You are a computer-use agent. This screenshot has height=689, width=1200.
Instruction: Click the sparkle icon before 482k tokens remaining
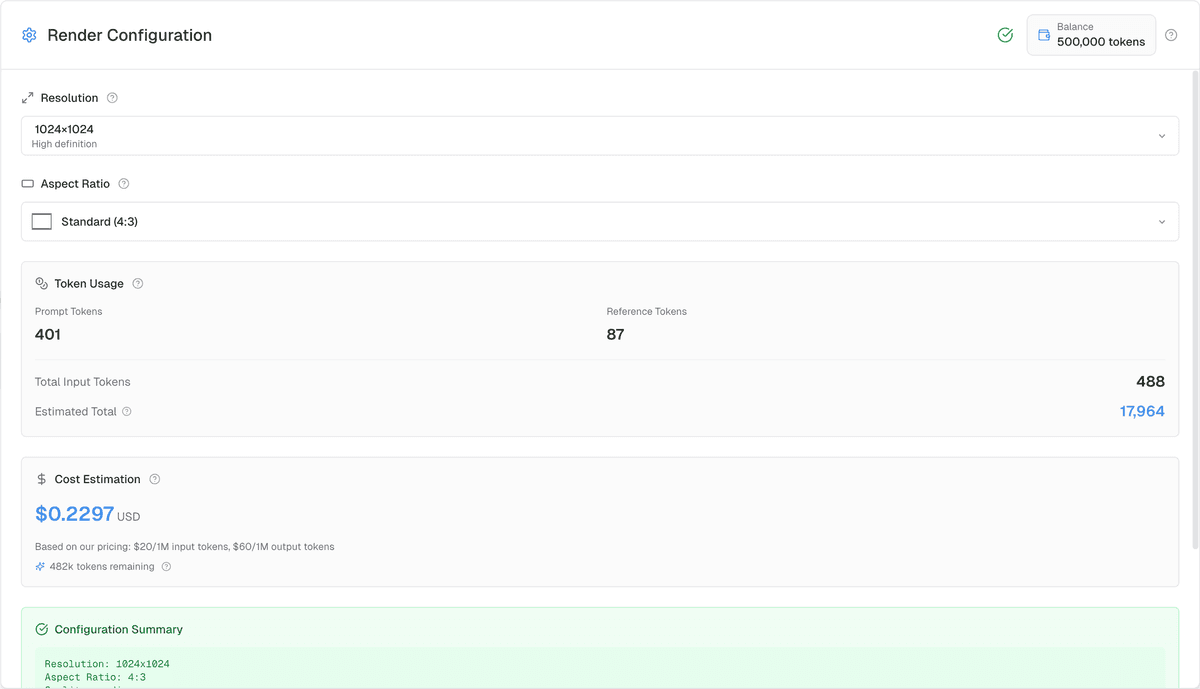(41, 566)
